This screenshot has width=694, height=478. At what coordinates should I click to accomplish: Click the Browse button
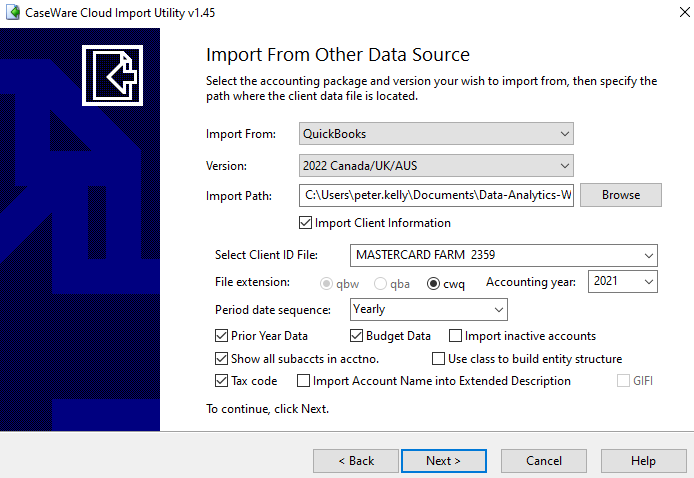(x=620, y=195)
